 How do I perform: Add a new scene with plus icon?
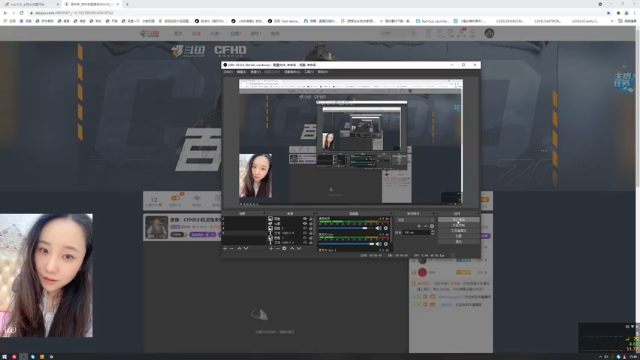225,248
